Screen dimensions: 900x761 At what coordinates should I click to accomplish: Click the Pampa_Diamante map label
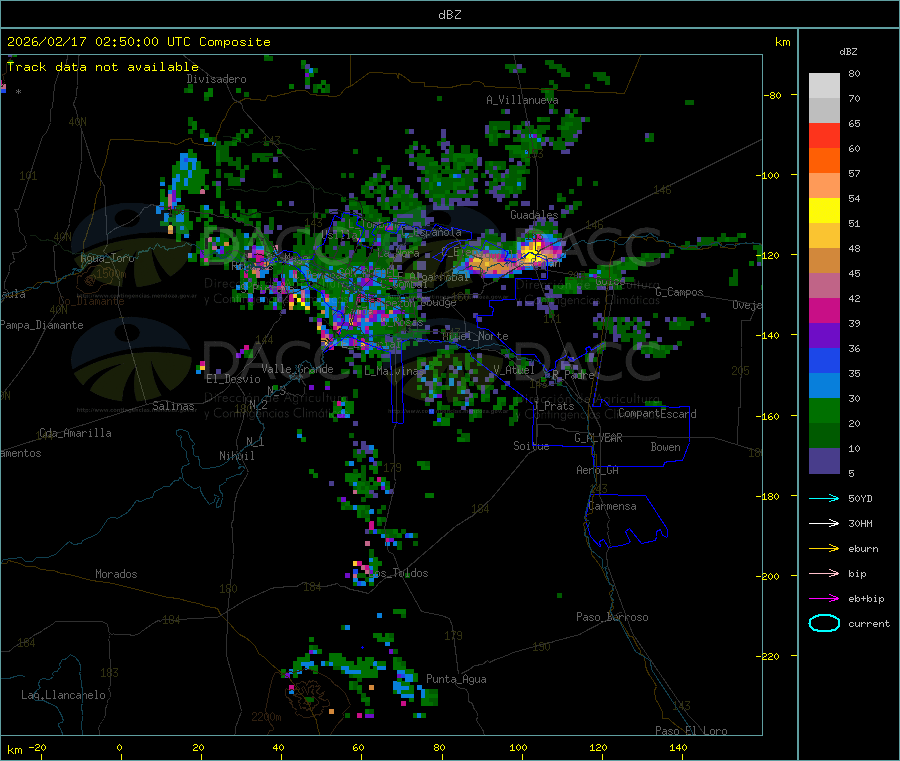pos(42,325)
